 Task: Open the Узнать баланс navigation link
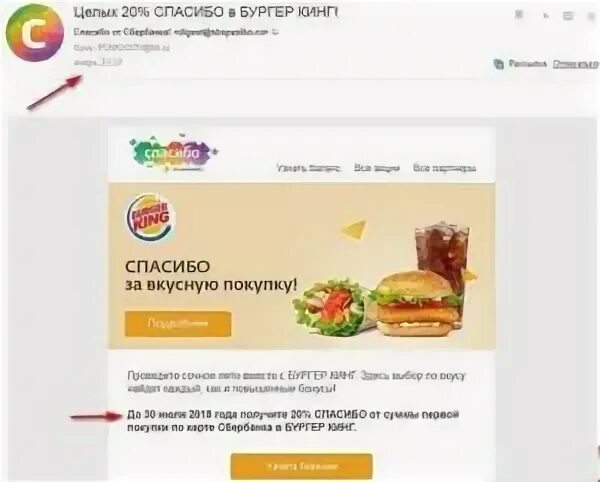click(308, 168)
